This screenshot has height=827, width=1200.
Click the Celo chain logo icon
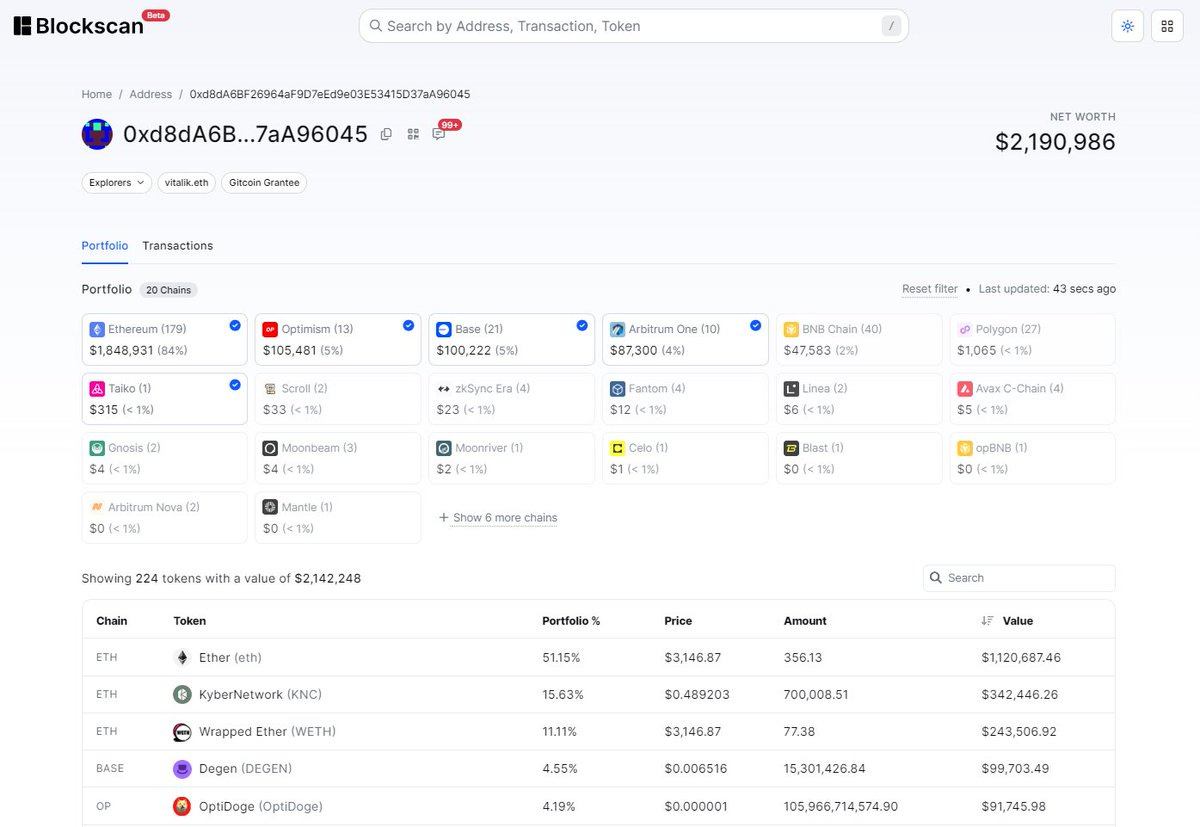click(x=618, y=448)
